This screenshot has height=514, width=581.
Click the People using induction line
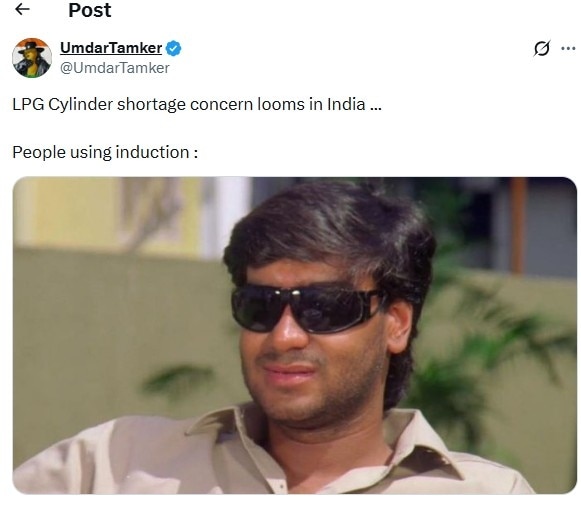click(105, 152)
